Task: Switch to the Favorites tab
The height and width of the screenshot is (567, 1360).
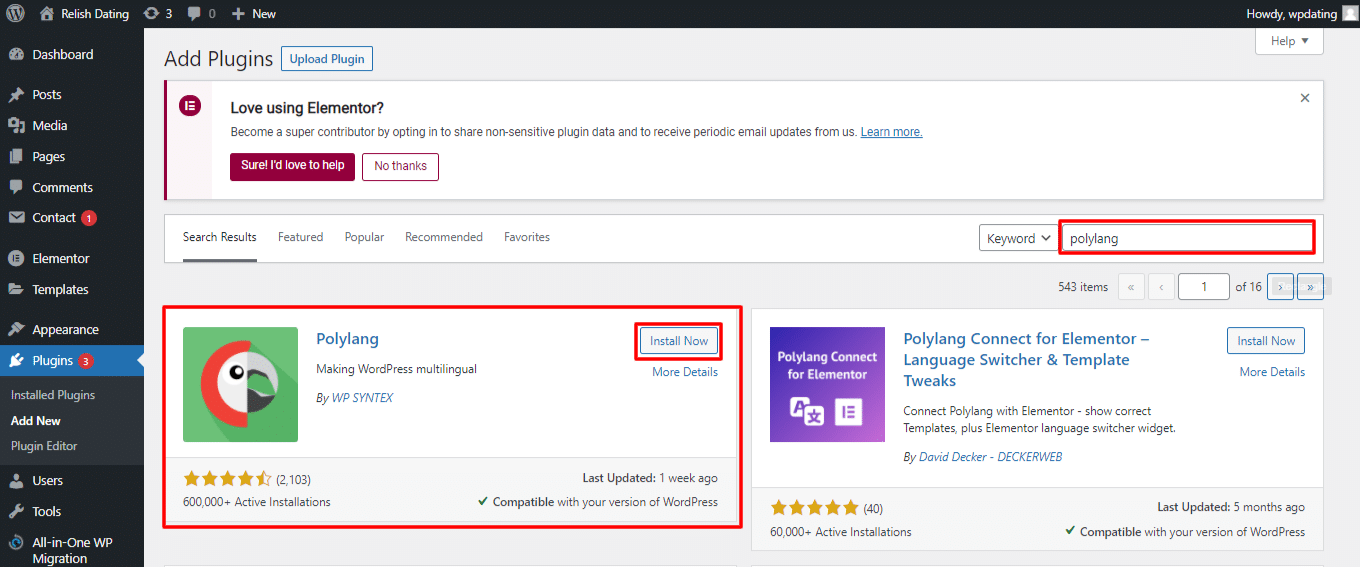Action: click(527, 238)
